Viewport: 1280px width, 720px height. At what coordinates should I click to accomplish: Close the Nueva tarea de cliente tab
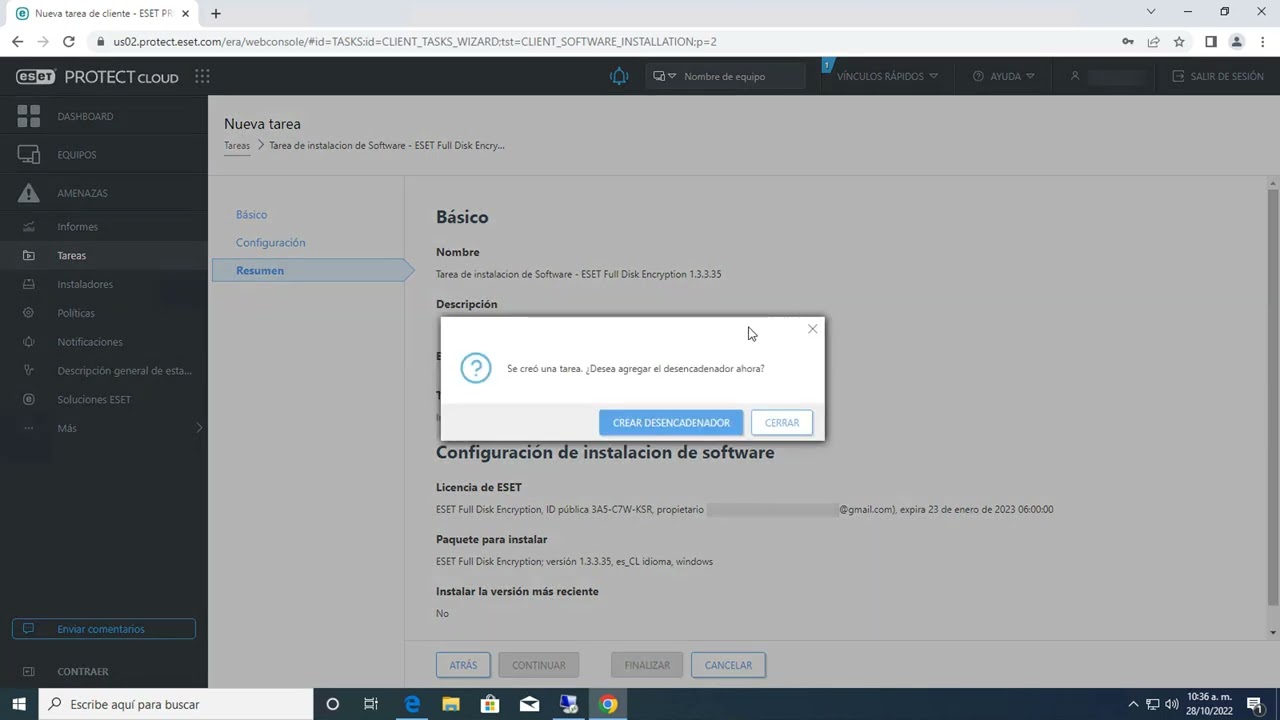186,14
